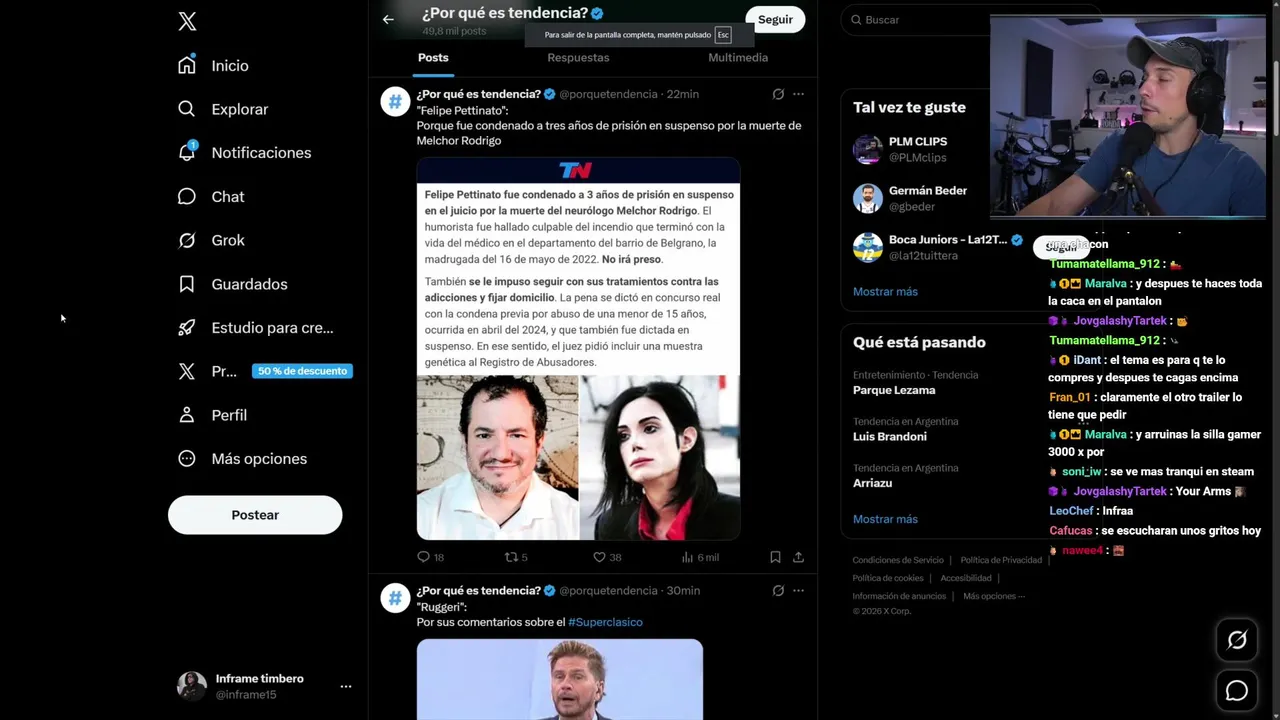Click the Postear button
Viewport: 1280px width, 720px height.
point(255,515)
